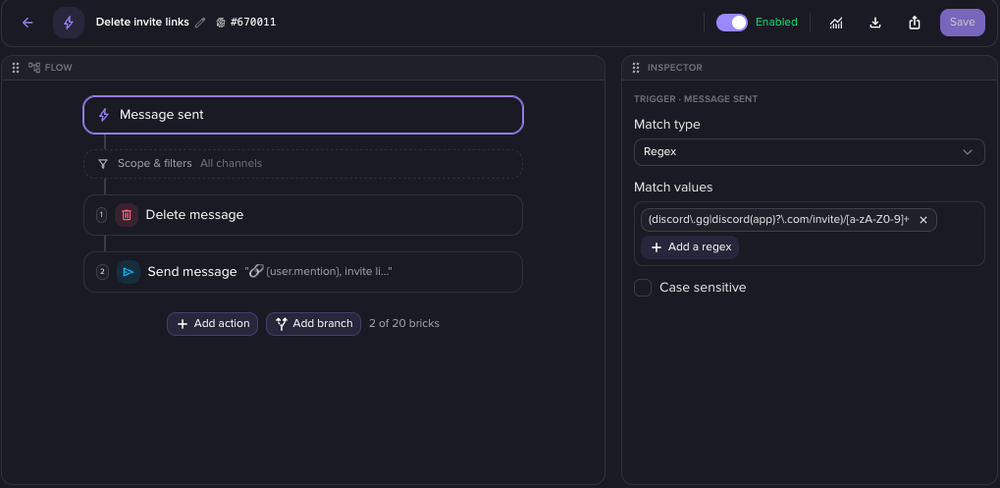The image size is (1000, 488).
Task: Click the 'Case sensitive' label
Action: point(702,288)
